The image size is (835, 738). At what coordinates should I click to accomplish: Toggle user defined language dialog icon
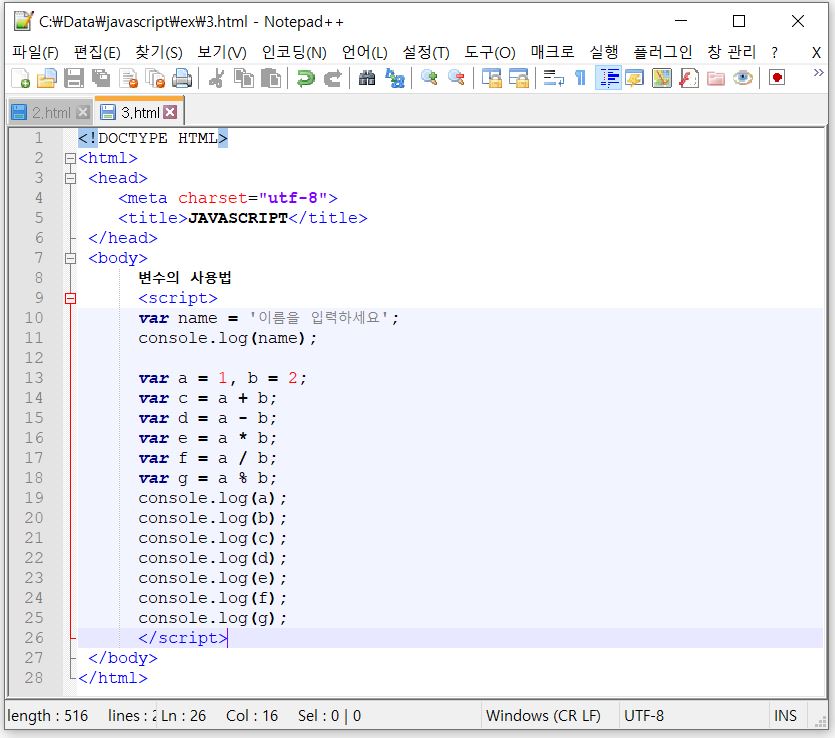(635, 78)
